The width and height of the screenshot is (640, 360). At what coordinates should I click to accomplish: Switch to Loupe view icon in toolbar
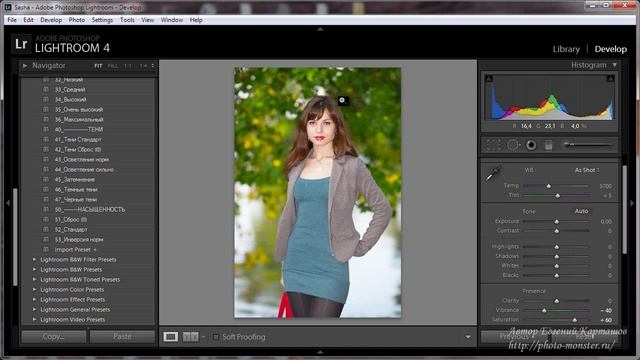[171, 337]
